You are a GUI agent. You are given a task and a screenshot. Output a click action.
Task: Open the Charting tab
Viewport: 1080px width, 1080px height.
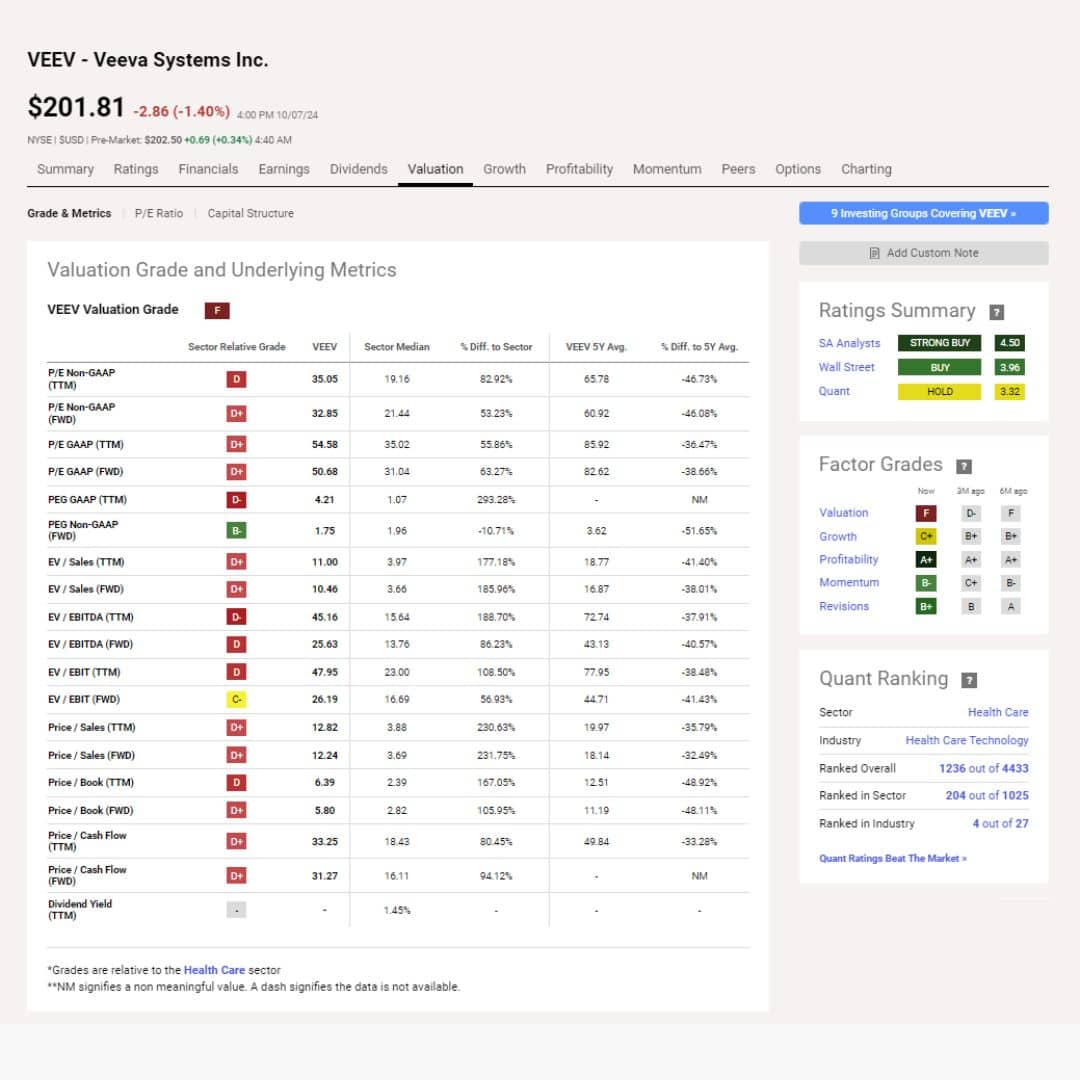tap(866, 169)
